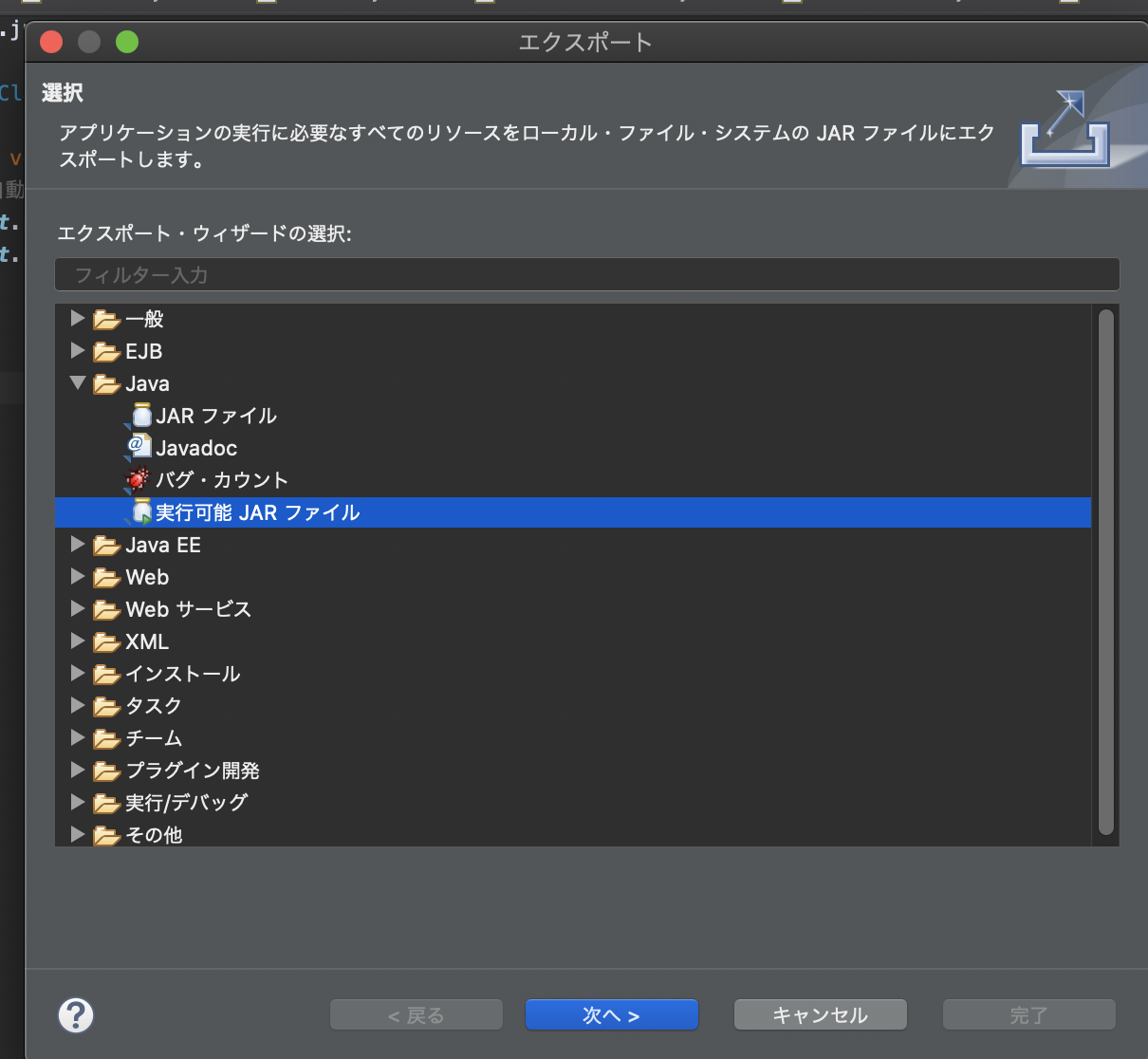This screenshot has width=1148, height=1059.
Task: Click the Web サービス folder icon
Action: pos(105,608)
